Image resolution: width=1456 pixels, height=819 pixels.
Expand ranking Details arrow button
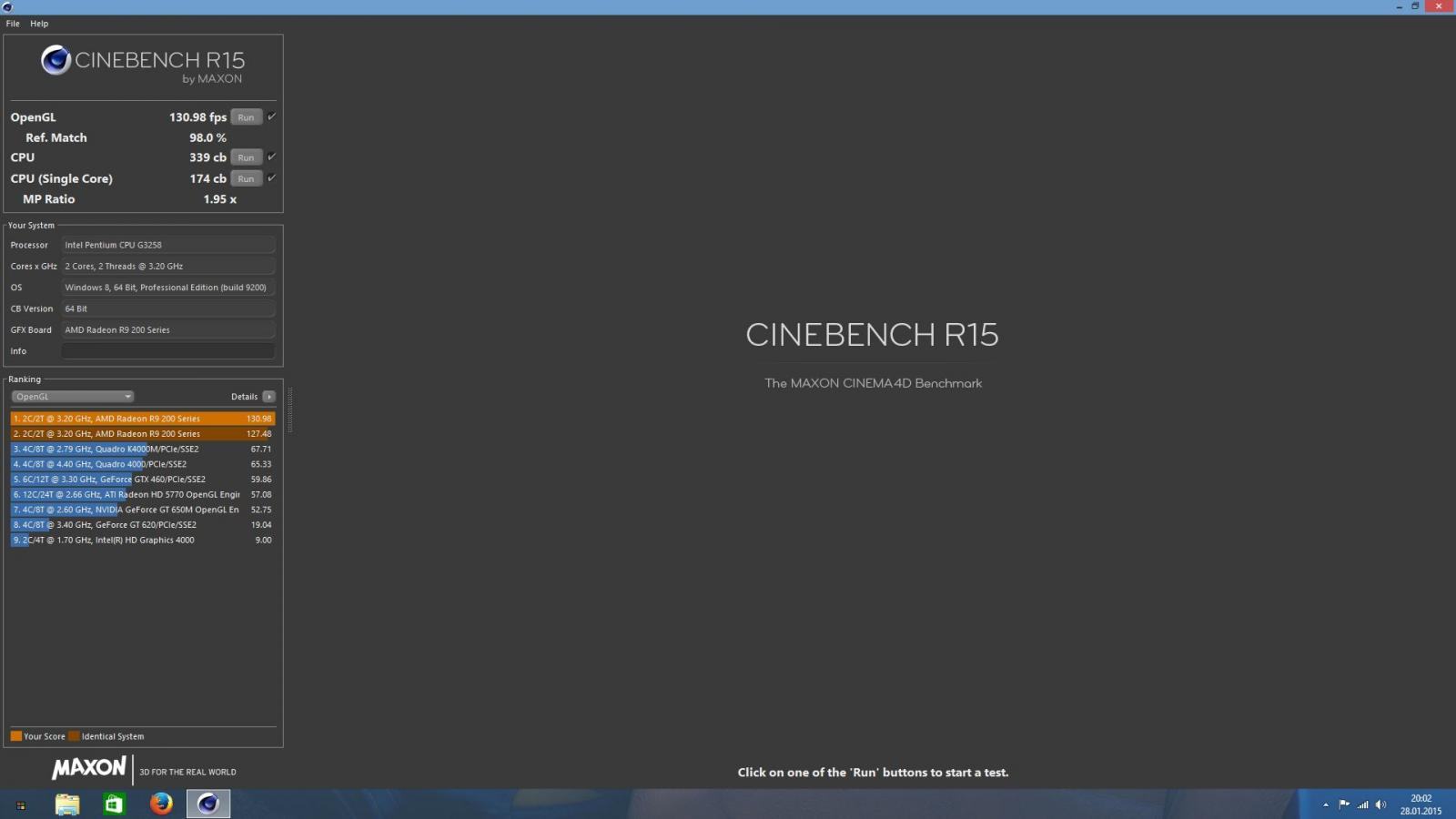click(x=268, y=397)
